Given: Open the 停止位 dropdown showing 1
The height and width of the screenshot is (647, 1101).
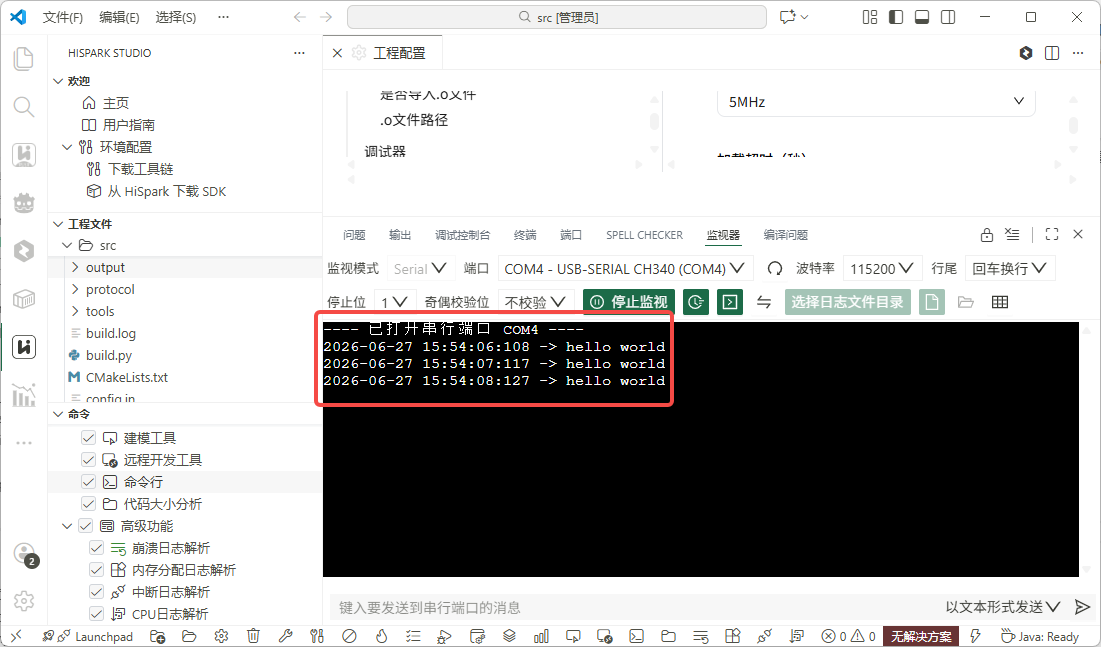Looking at the screenshot, I should coord(395,302).
